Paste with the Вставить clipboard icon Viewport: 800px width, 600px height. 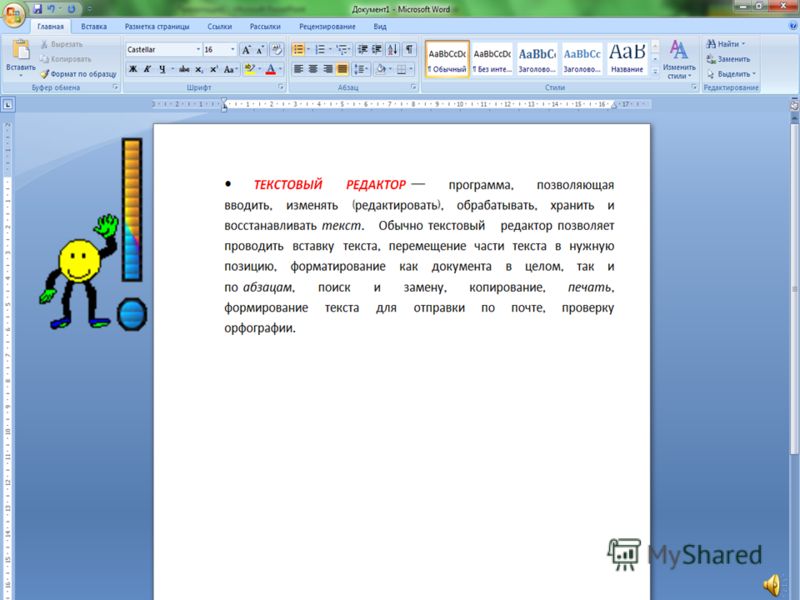pyautogui.click(x=21, y=50)
